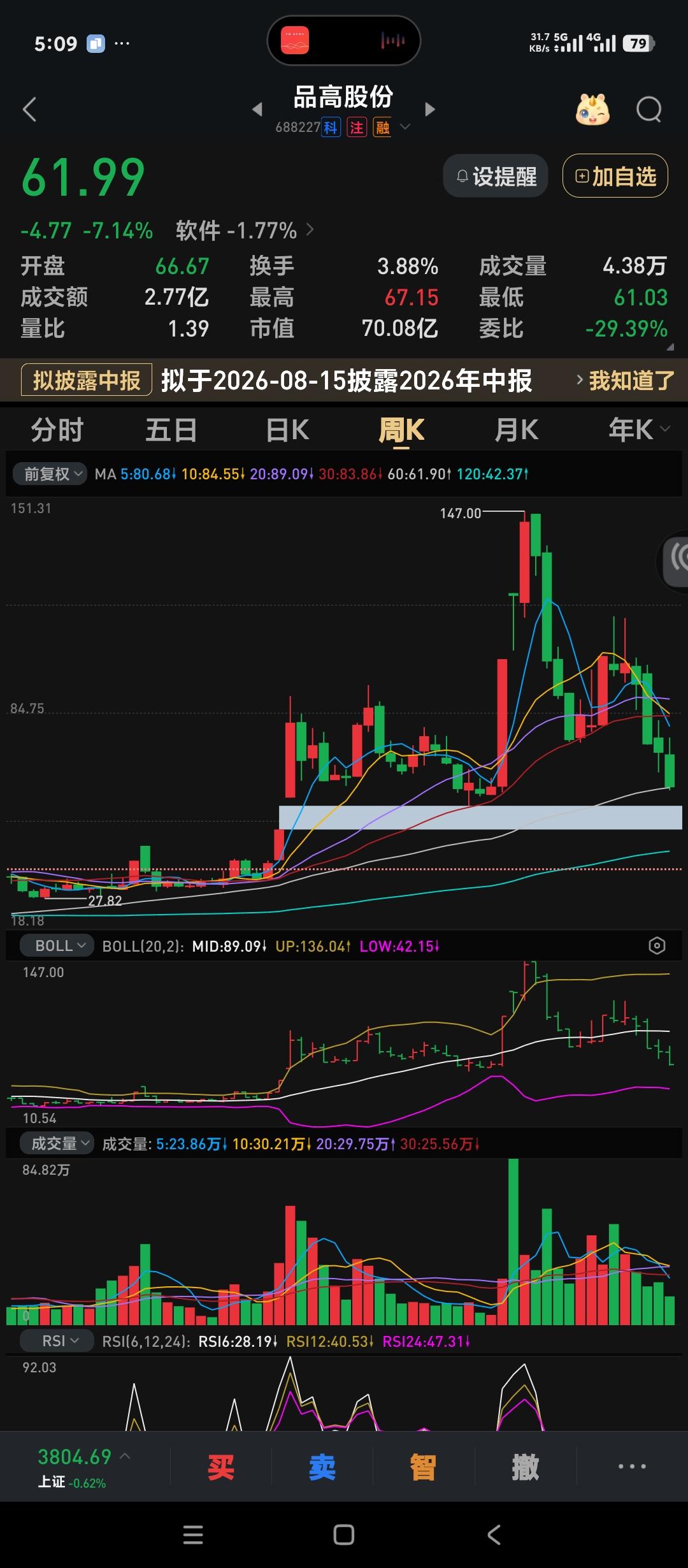Screen dimensions: 688x1568
Task: Tap the blue 卖 sell button
Action: tap(322, 1468)
